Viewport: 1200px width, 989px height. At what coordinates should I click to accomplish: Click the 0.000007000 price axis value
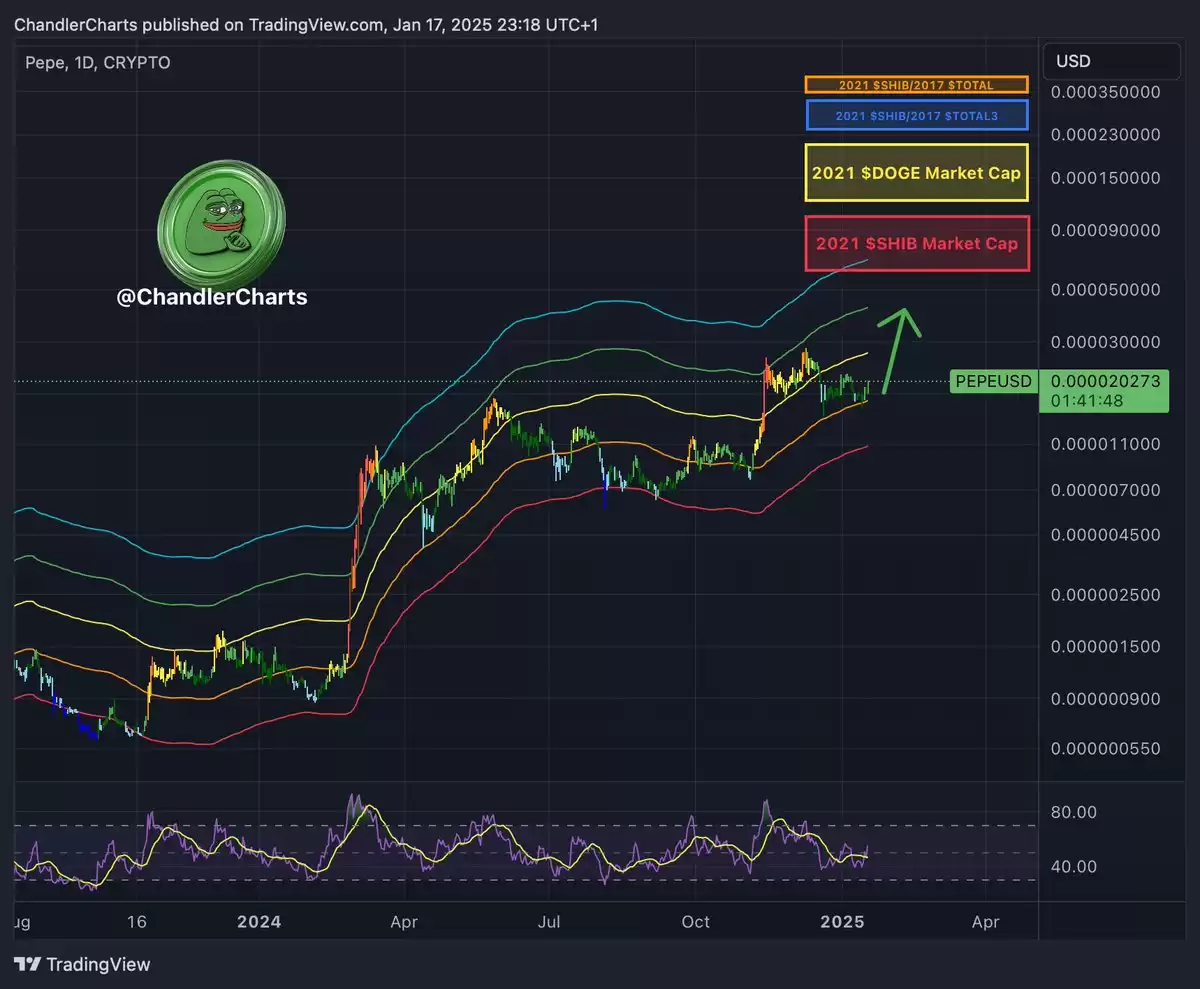tap(1105, 490)
